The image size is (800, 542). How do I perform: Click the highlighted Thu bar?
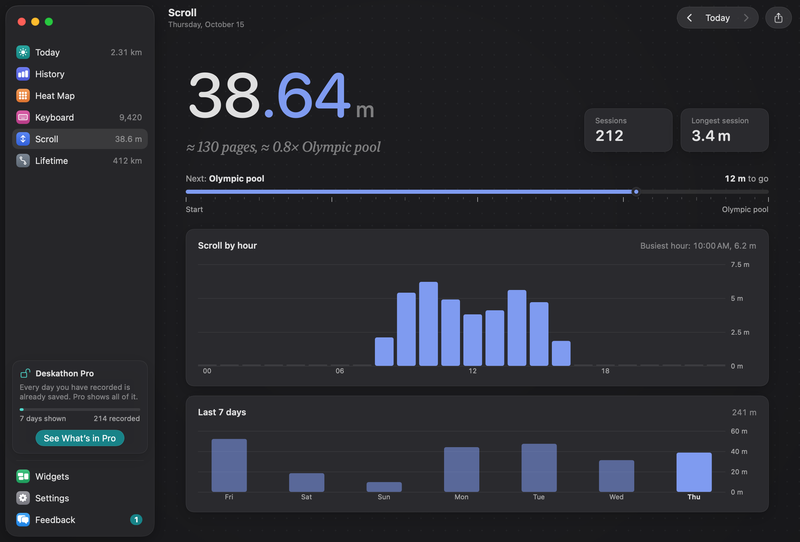point(694,472)
